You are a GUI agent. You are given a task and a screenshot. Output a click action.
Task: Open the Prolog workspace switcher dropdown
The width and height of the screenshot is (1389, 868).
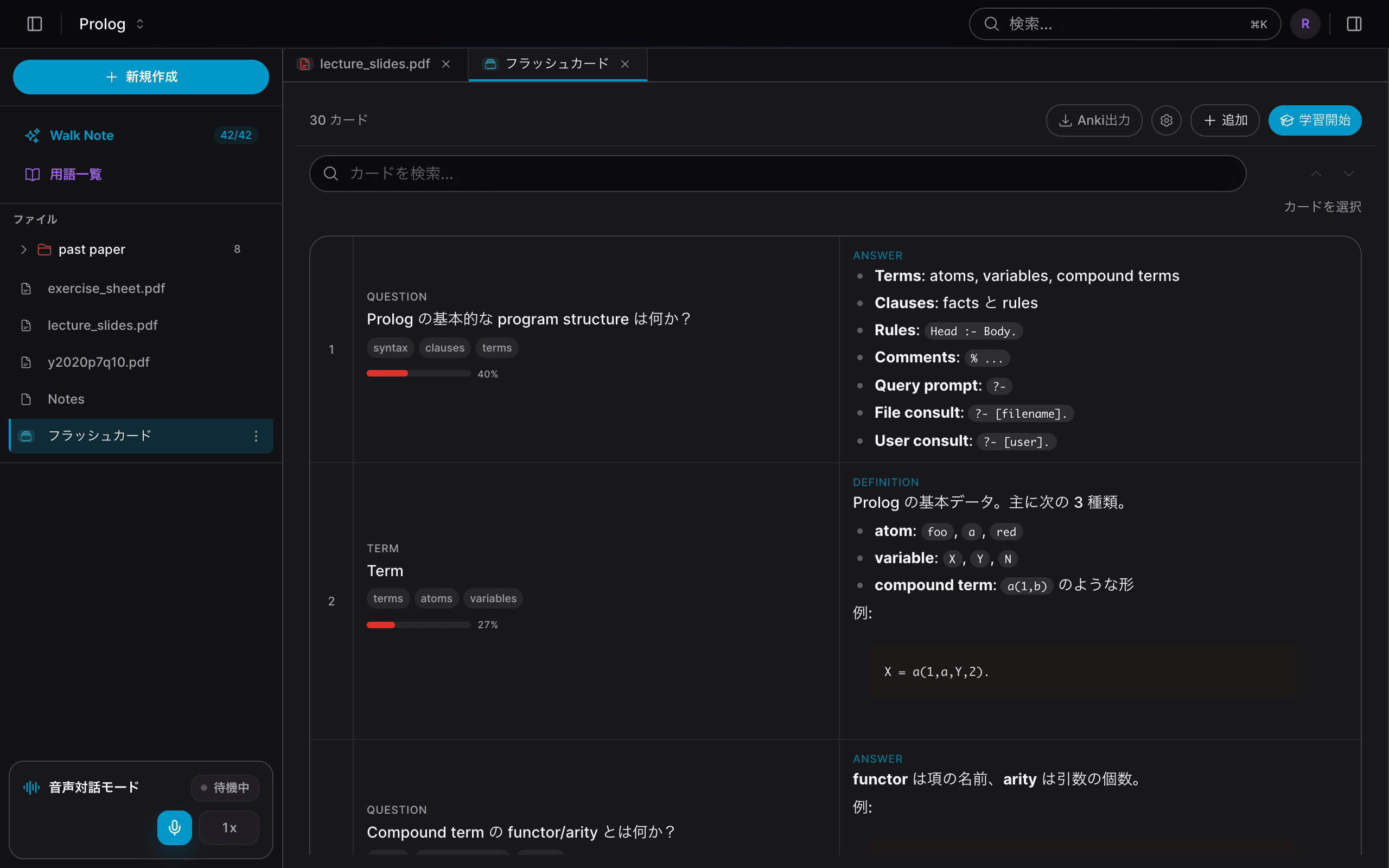point(112,24)
